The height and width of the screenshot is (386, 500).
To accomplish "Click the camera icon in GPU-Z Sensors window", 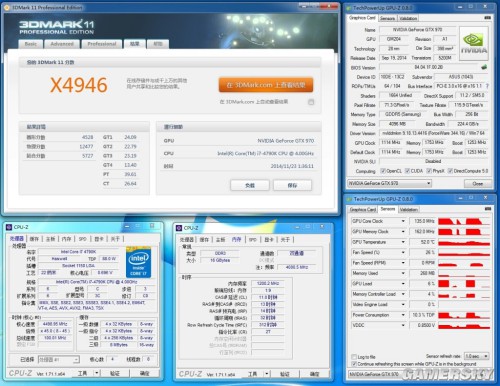I will pos(488,209).
